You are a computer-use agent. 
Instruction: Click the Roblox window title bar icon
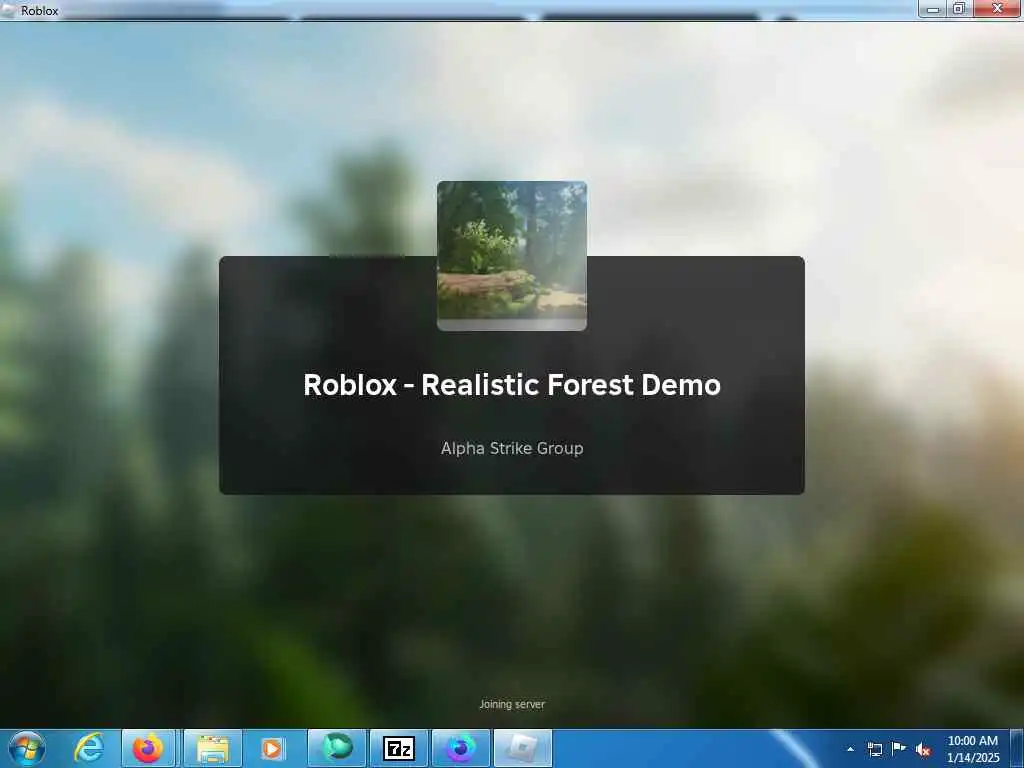[9, 10]
